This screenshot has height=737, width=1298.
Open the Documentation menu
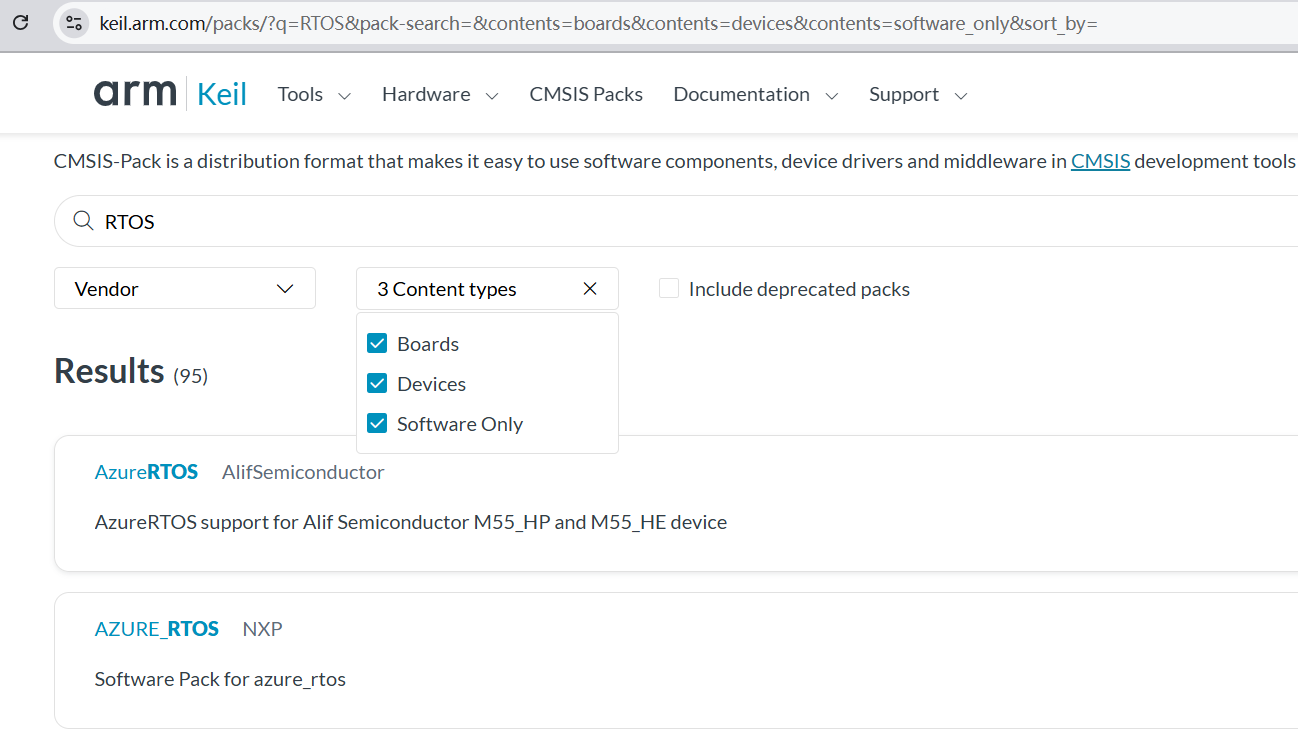[x=756, y=94]
